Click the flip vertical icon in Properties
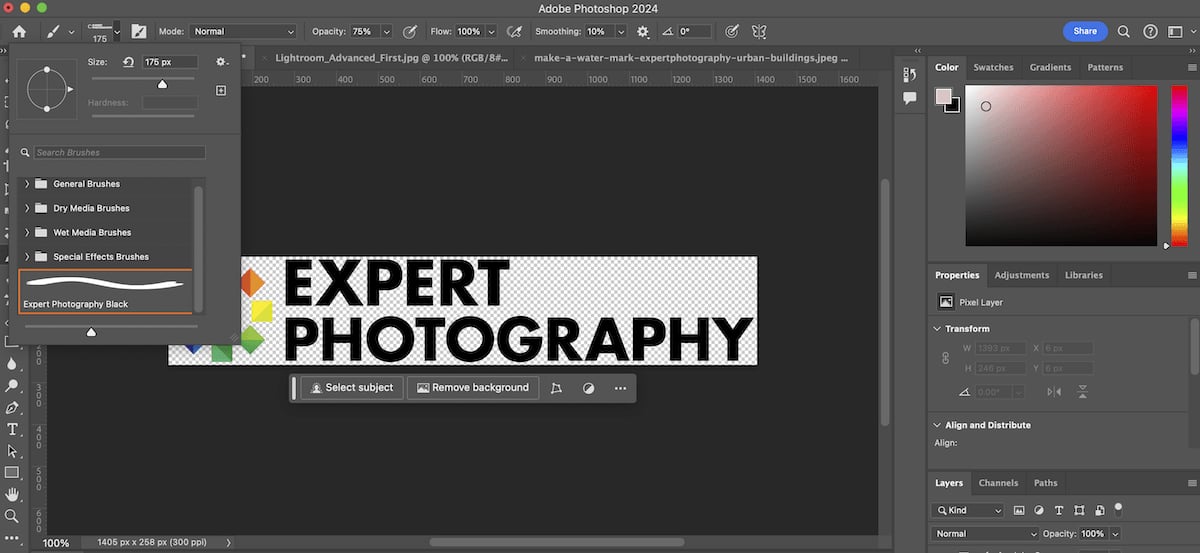 tap(1082, 392)
